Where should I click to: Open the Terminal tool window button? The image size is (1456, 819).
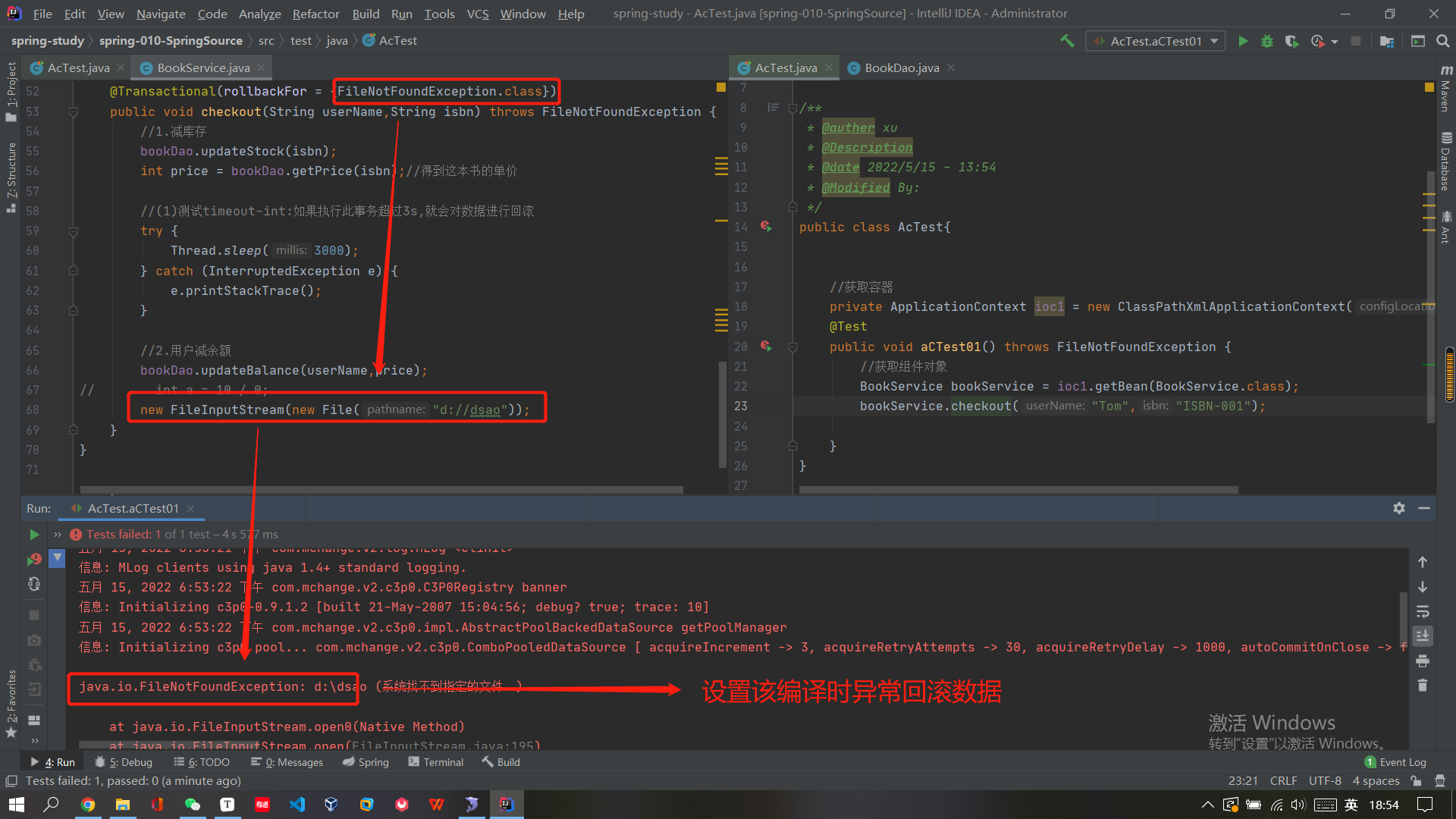(x=436, y=762)
